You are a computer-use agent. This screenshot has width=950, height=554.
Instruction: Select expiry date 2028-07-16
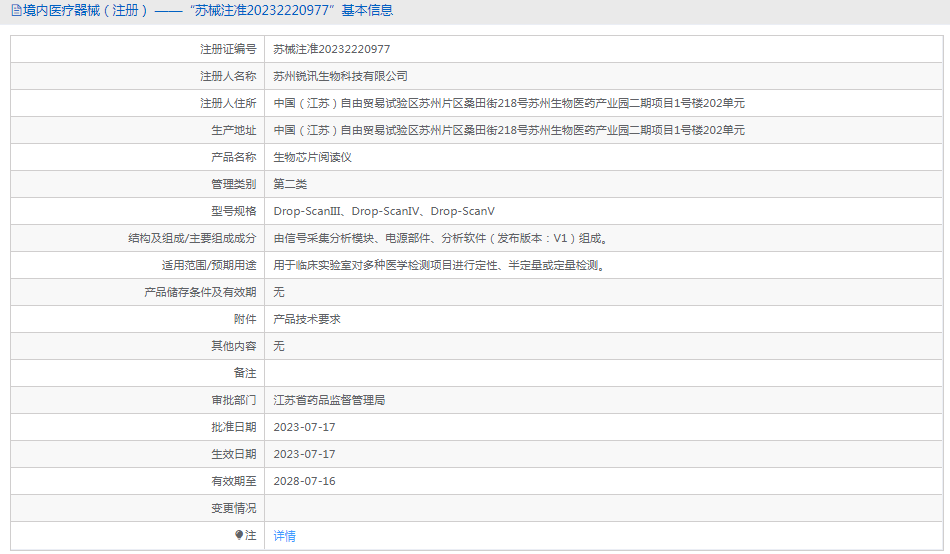pos(304,481)
